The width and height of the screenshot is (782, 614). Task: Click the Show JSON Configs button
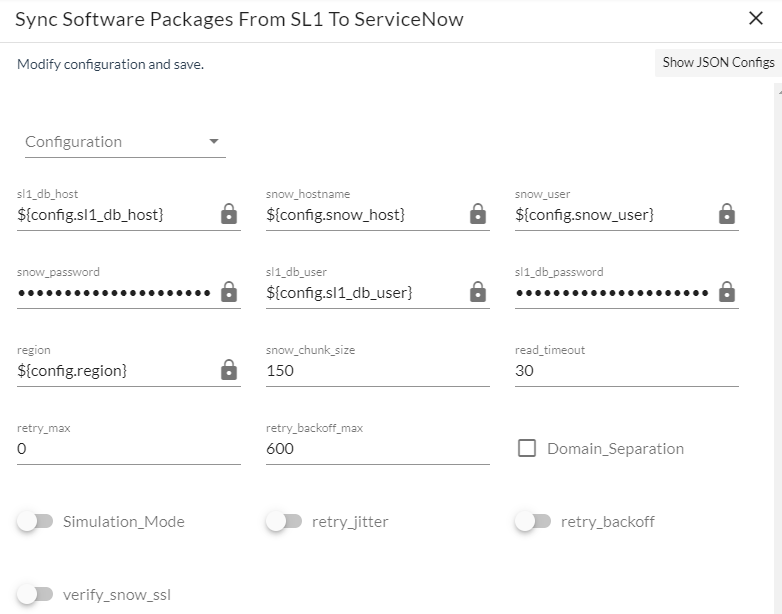tap(718, 62)
